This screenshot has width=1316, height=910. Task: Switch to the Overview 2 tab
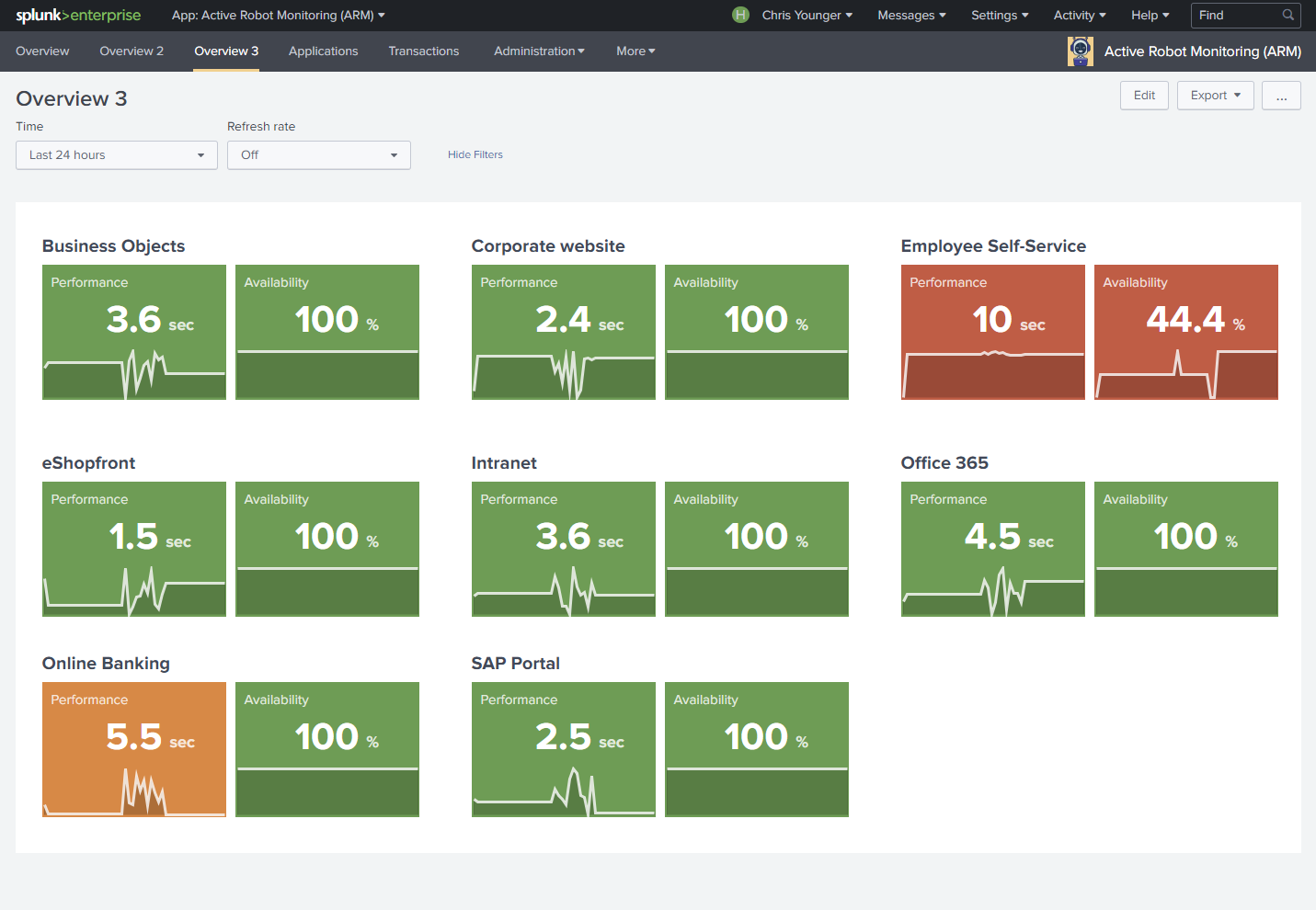pyautogui.click(x=132, y=51)
